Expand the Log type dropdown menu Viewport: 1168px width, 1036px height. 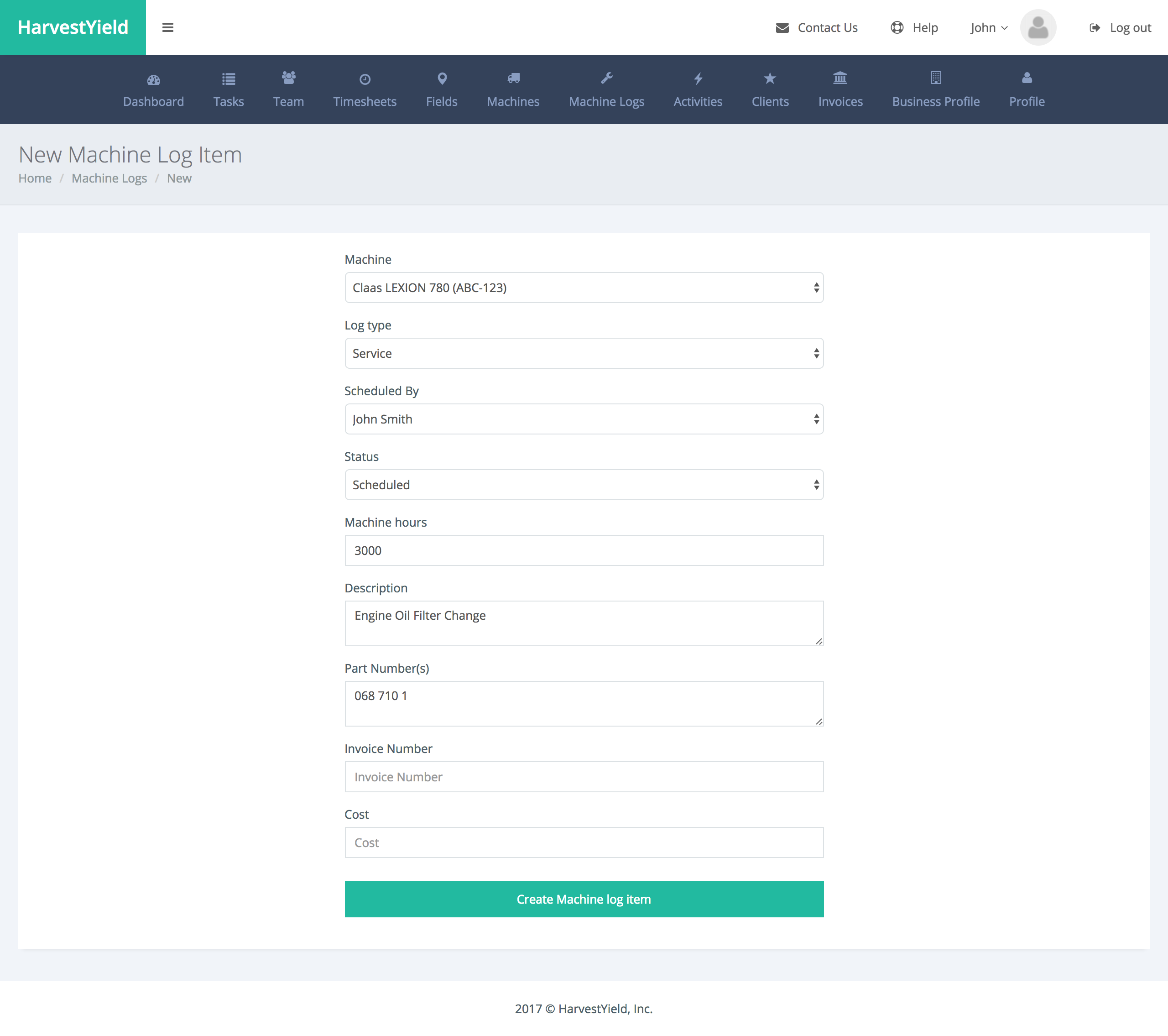click(584, 353)
